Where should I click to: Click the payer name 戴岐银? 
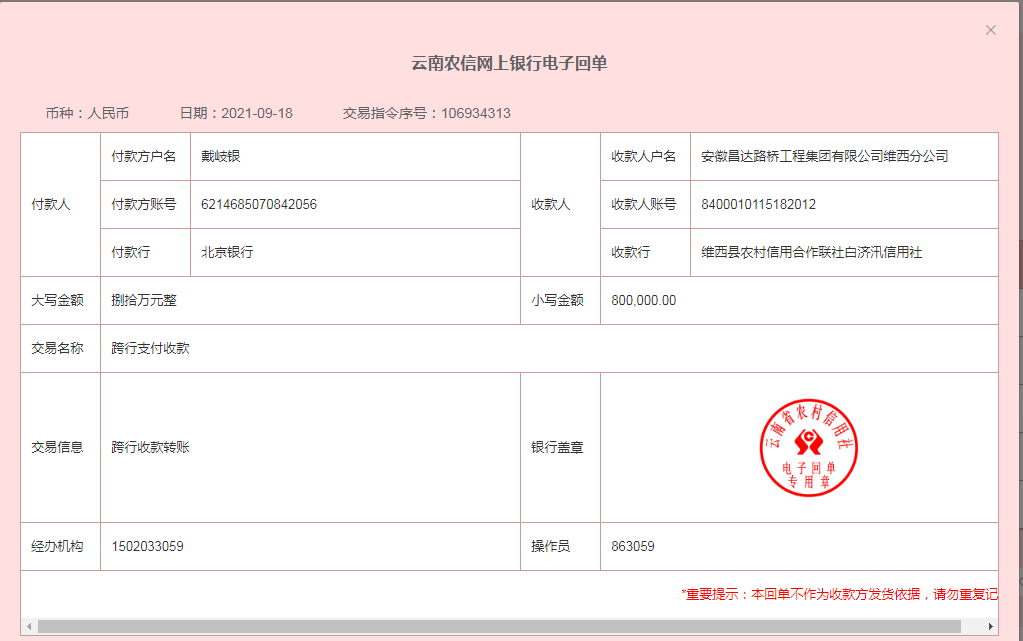[221, 157]
